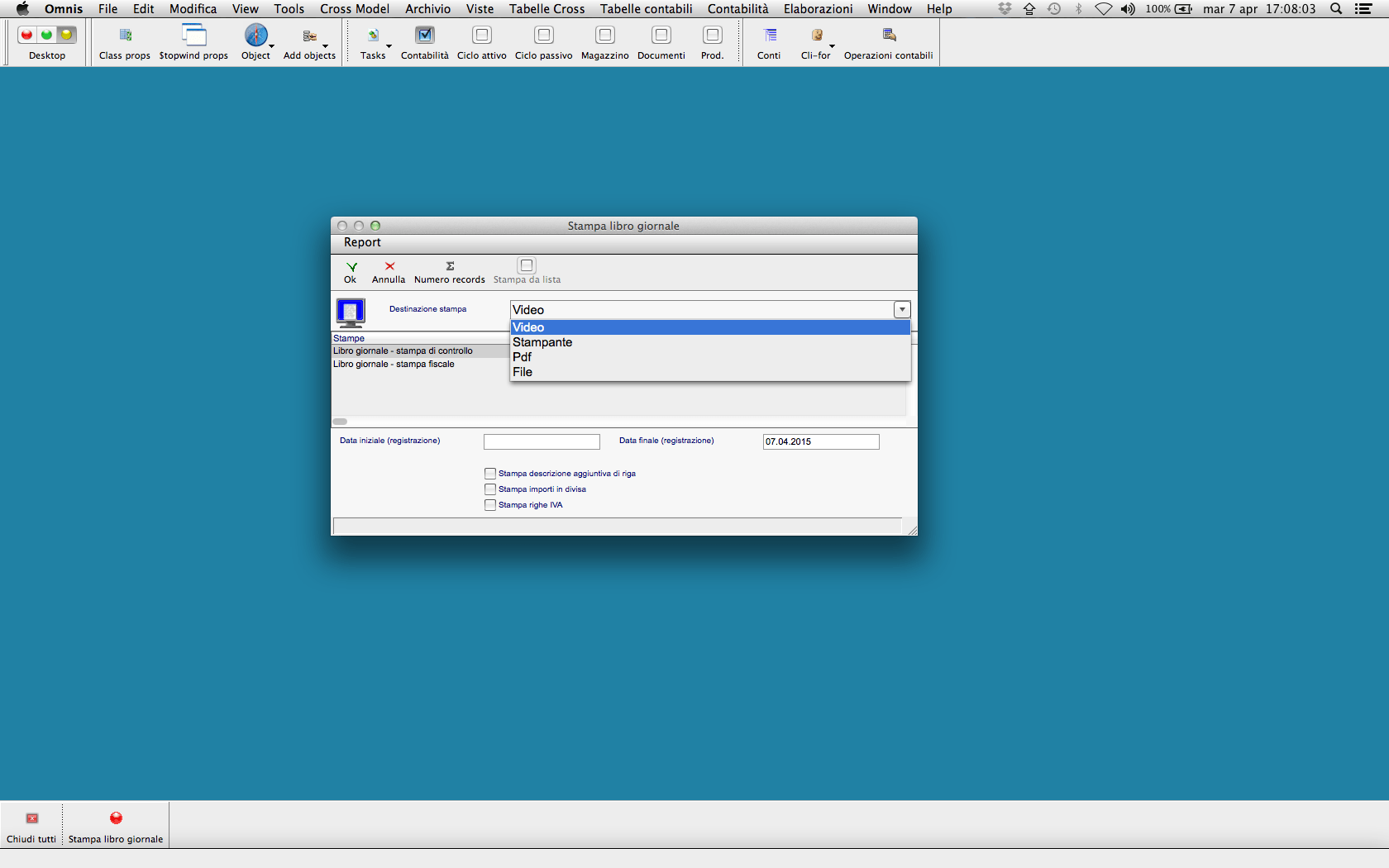Click Numero records sigma icon

pyautogui.click(x=450, y=266)
